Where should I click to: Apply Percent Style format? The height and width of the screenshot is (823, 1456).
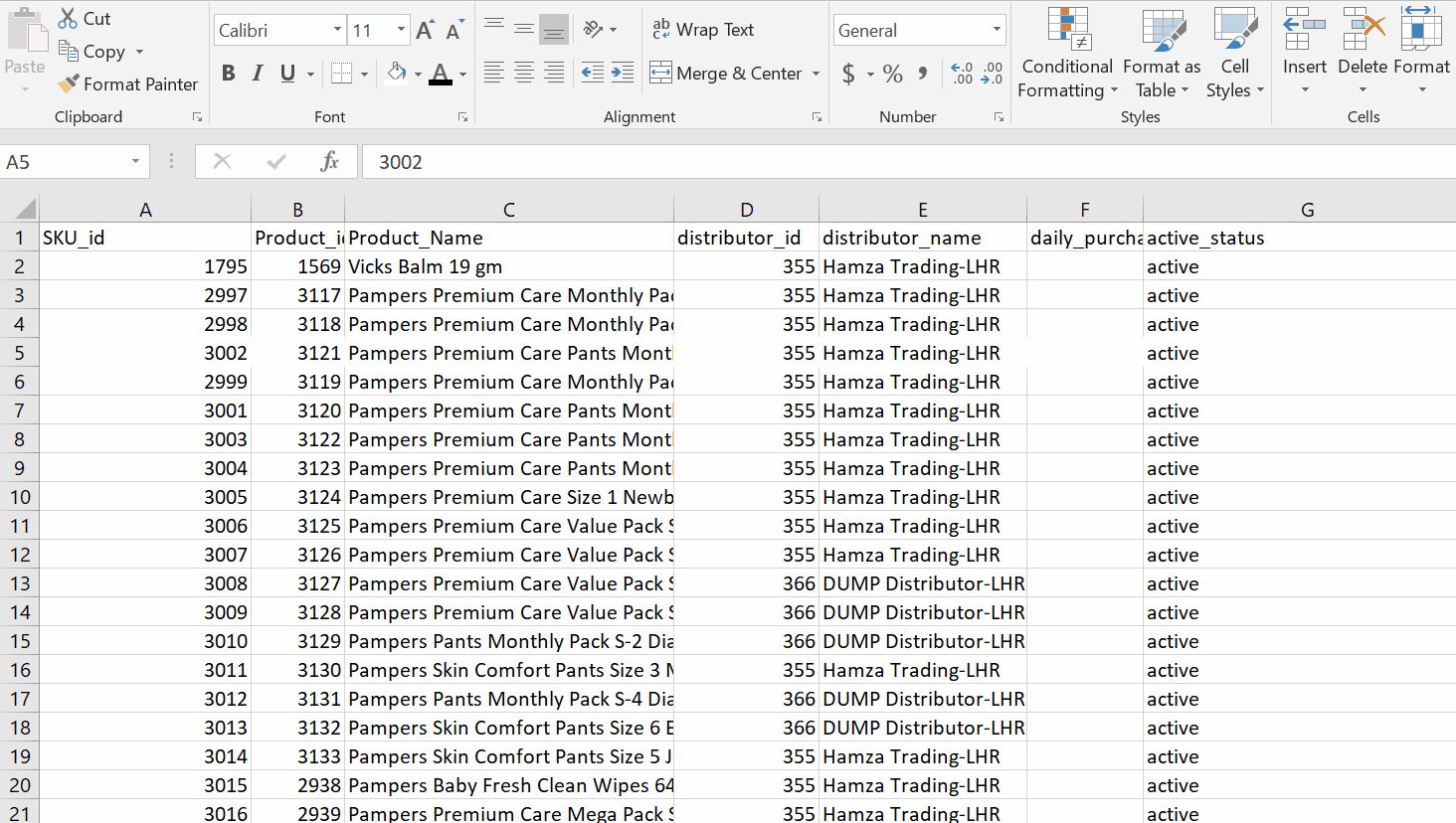click(x=893, y=74)
